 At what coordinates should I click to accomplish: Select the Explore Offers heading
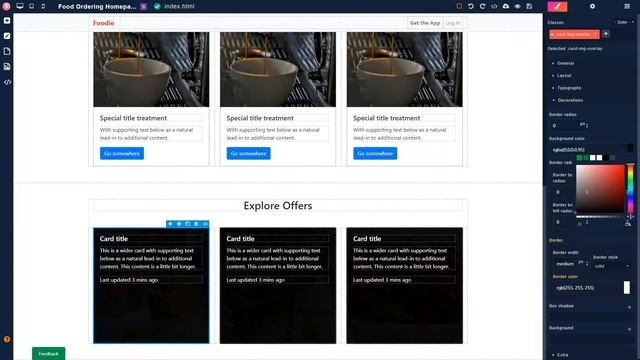coord(278,206)
